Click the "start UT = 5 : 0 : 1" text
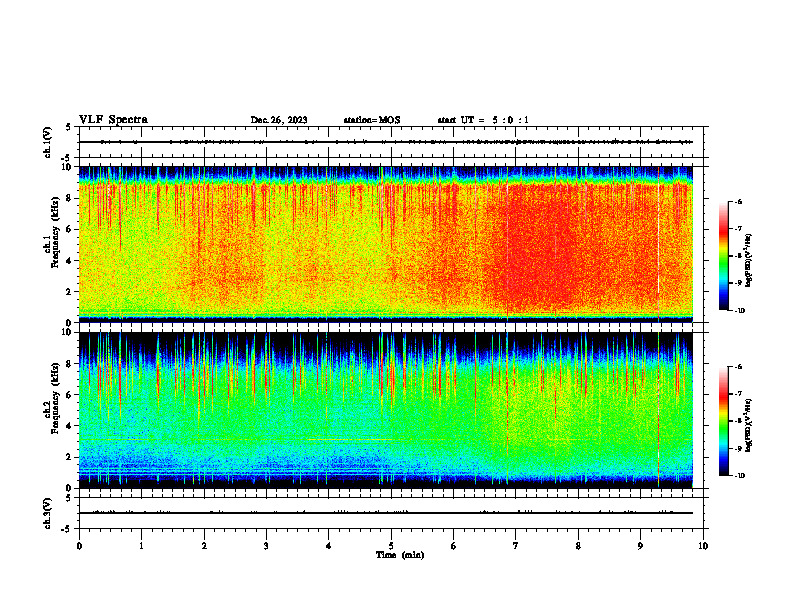Image resolution: width=792 pixels, height=612 pixels. coord(483,120)
